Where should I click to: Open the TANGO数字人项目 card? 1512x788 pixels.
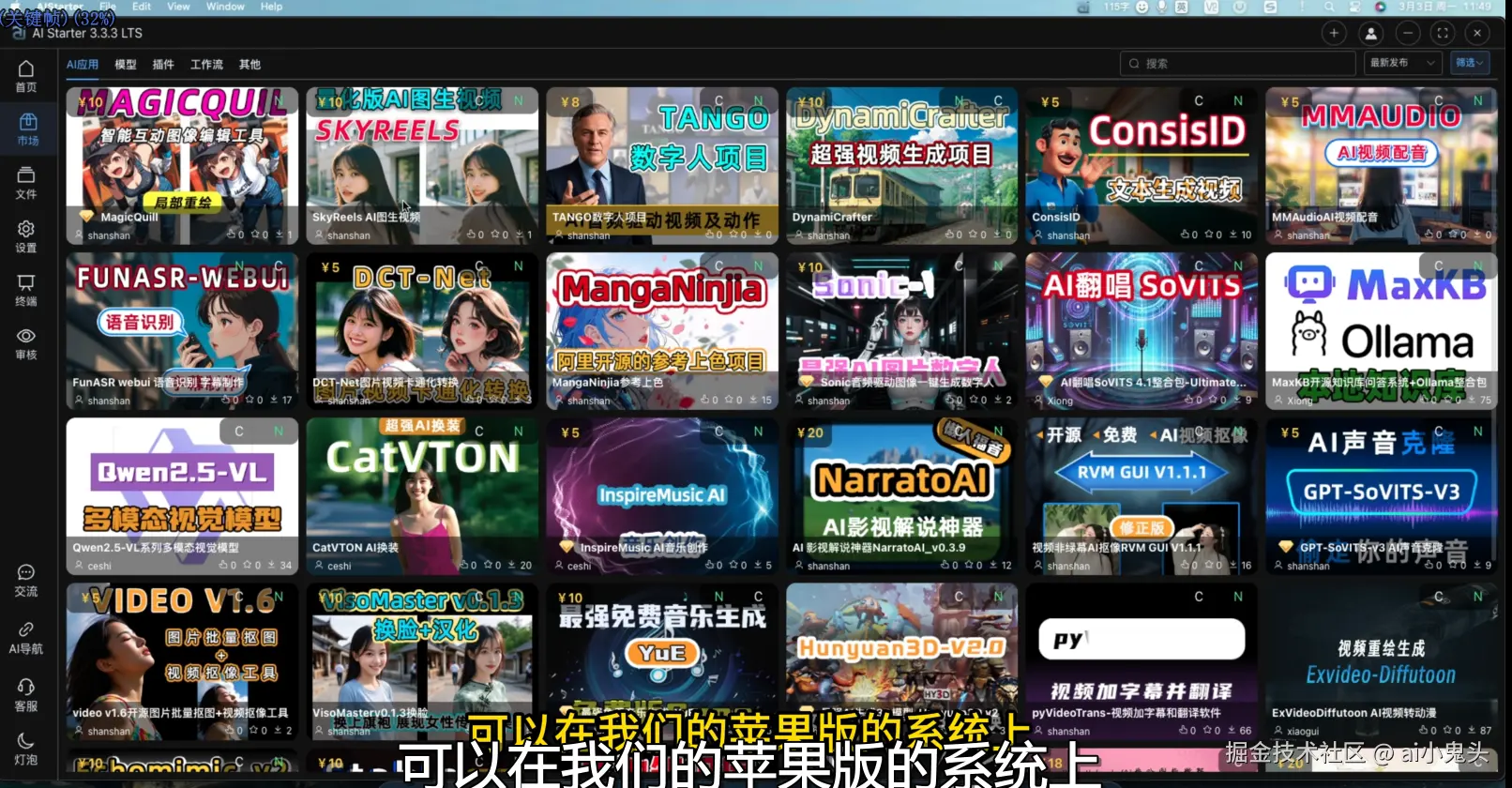pos(662,166)
